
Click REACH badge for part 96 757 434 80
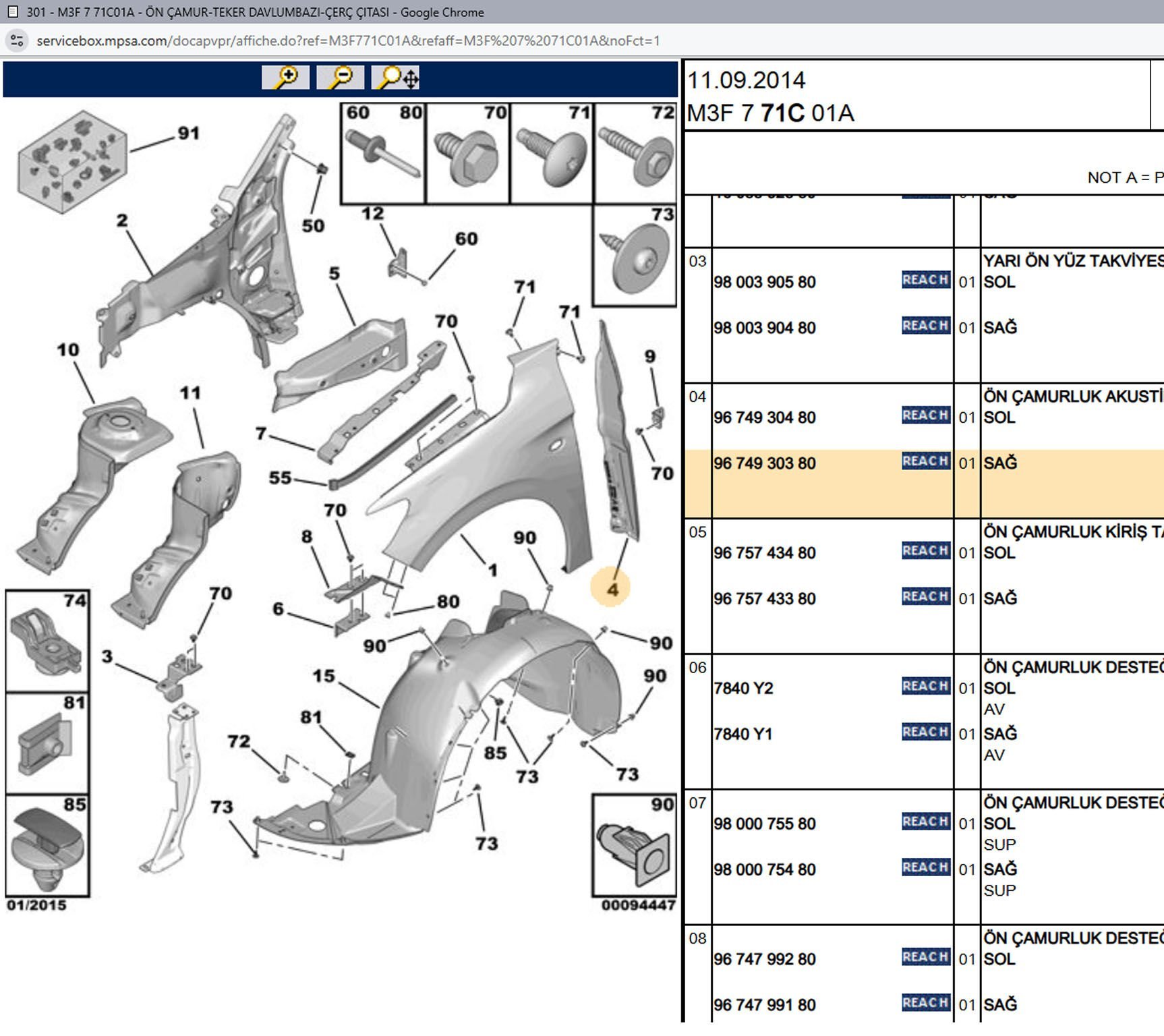925,551
